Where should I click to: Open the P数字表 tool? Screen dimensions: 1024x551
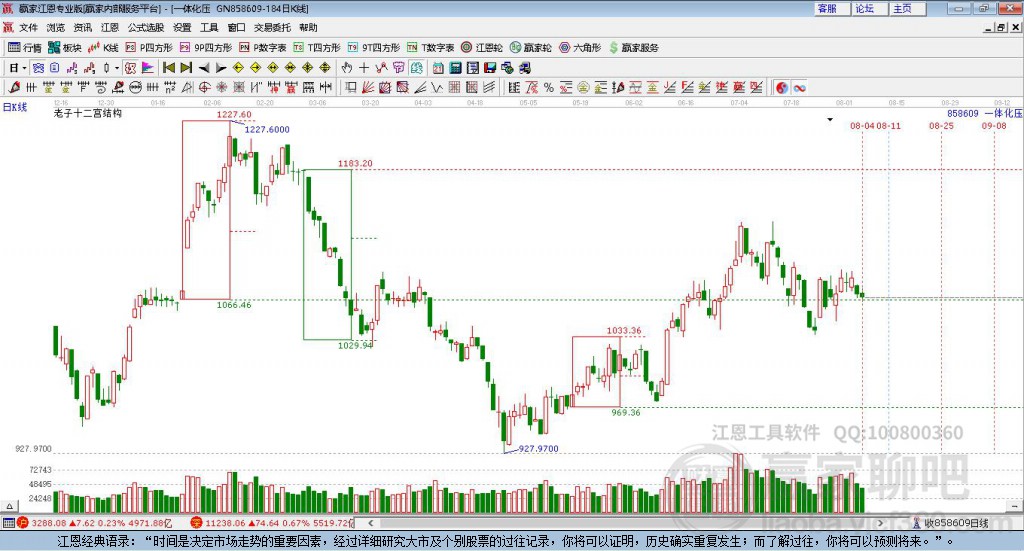click(263, 48)
